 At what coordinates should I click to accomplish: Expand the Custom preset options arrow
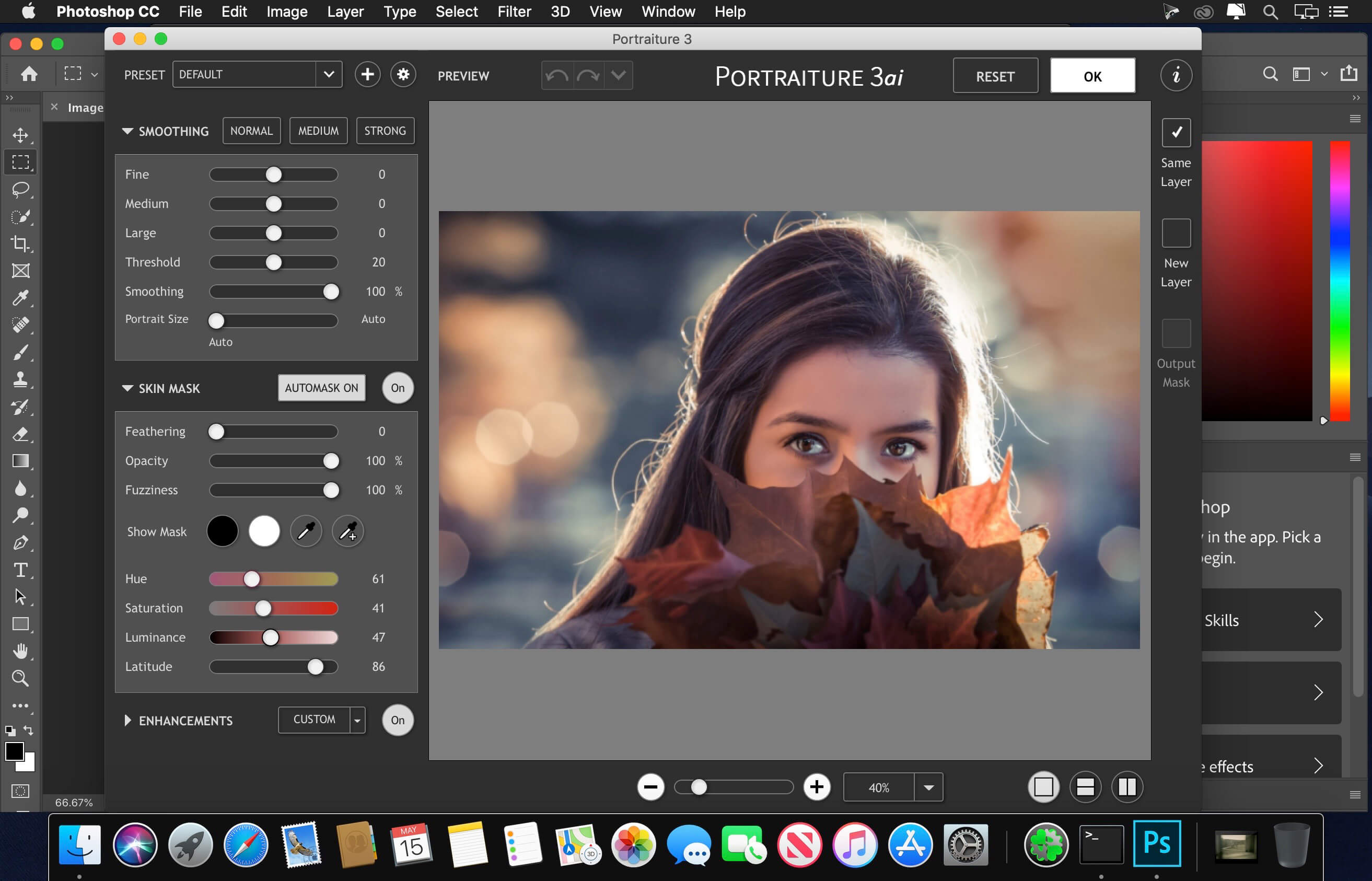point(356,719)
